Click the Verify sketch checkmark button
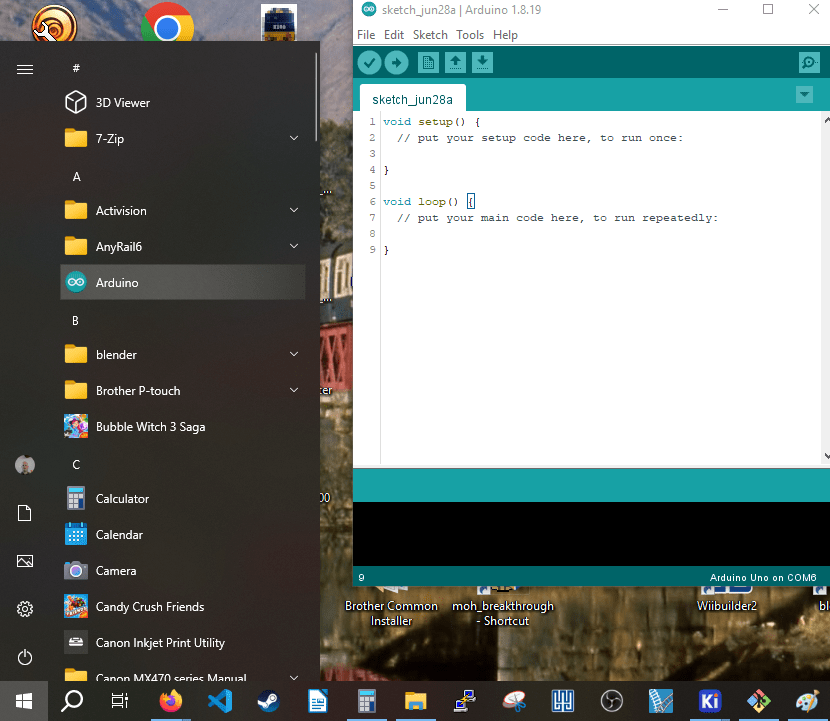The width and height of the screenshot is (830, 721). [370, 63]
